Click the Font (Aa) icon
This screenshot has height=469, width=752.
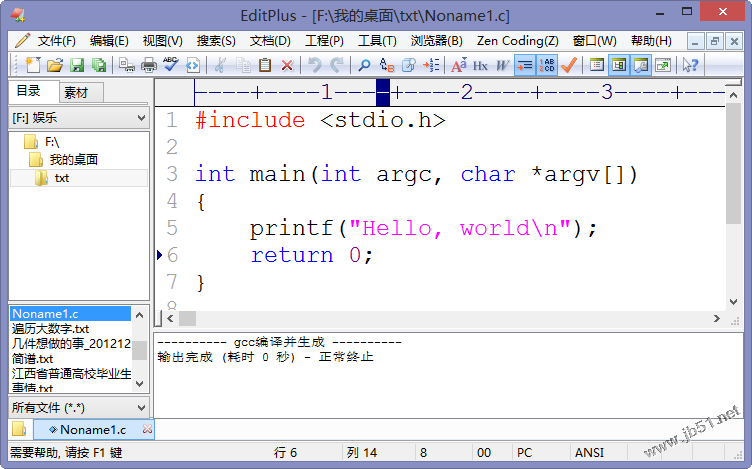tap(458, 65)
